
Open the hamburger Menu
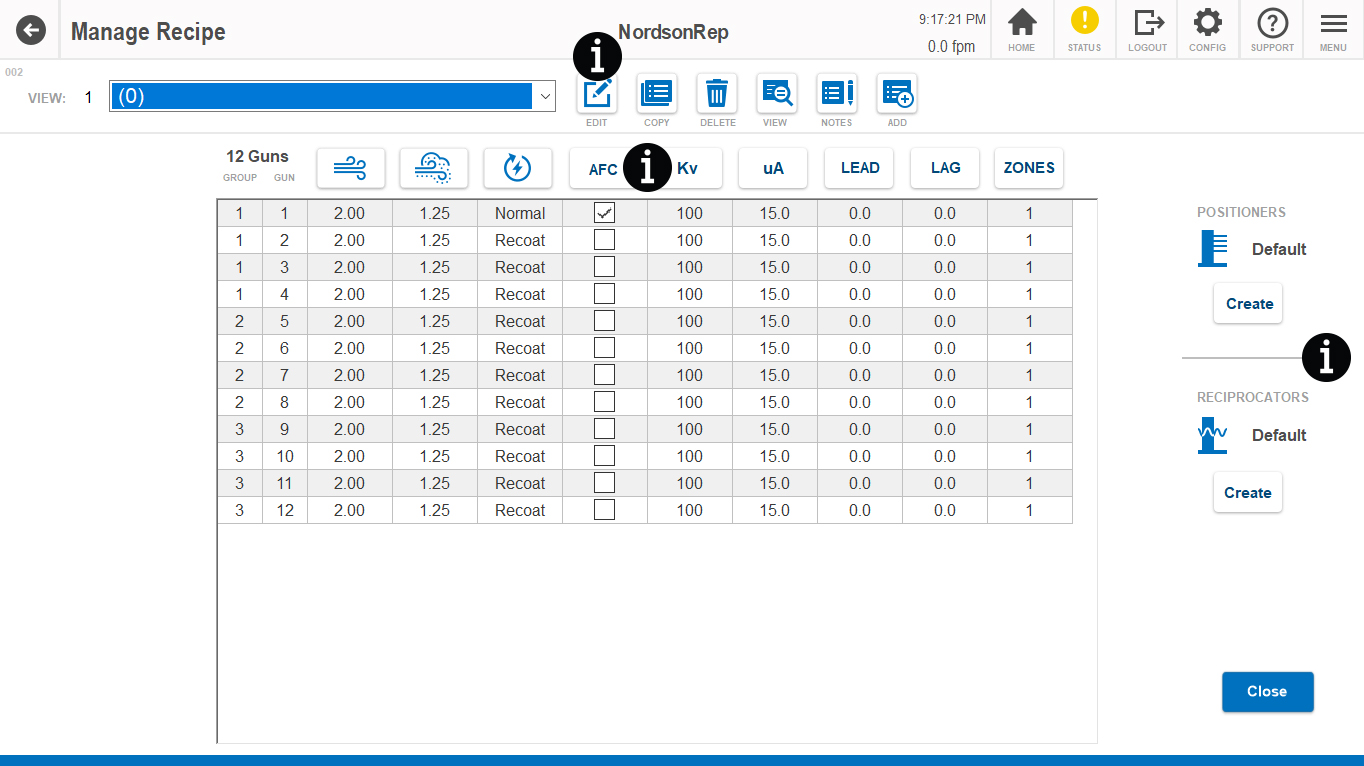[1332, 30]
